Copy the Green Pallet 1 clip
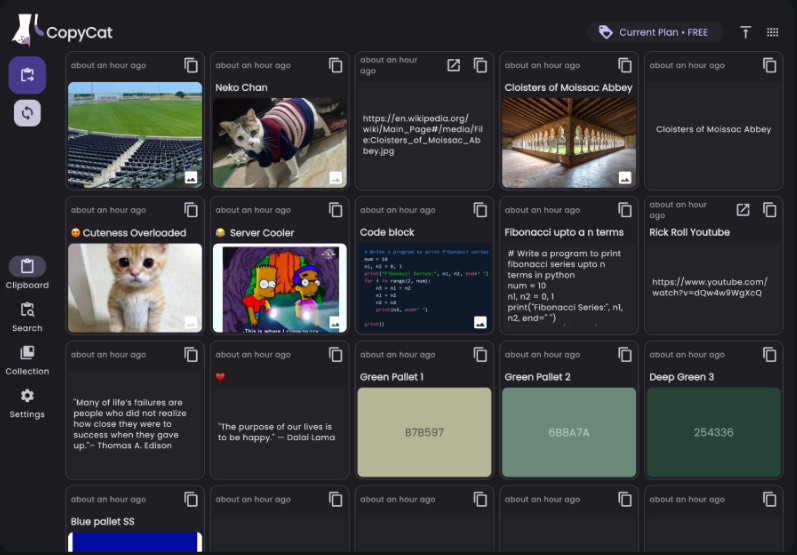Screen dimensions: 797x555 (480, 355)
